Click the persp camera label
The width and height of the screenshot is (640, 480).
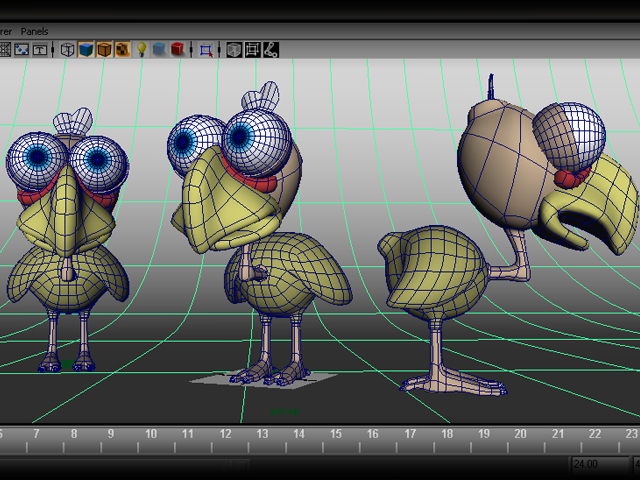click(x=285, y=411)
